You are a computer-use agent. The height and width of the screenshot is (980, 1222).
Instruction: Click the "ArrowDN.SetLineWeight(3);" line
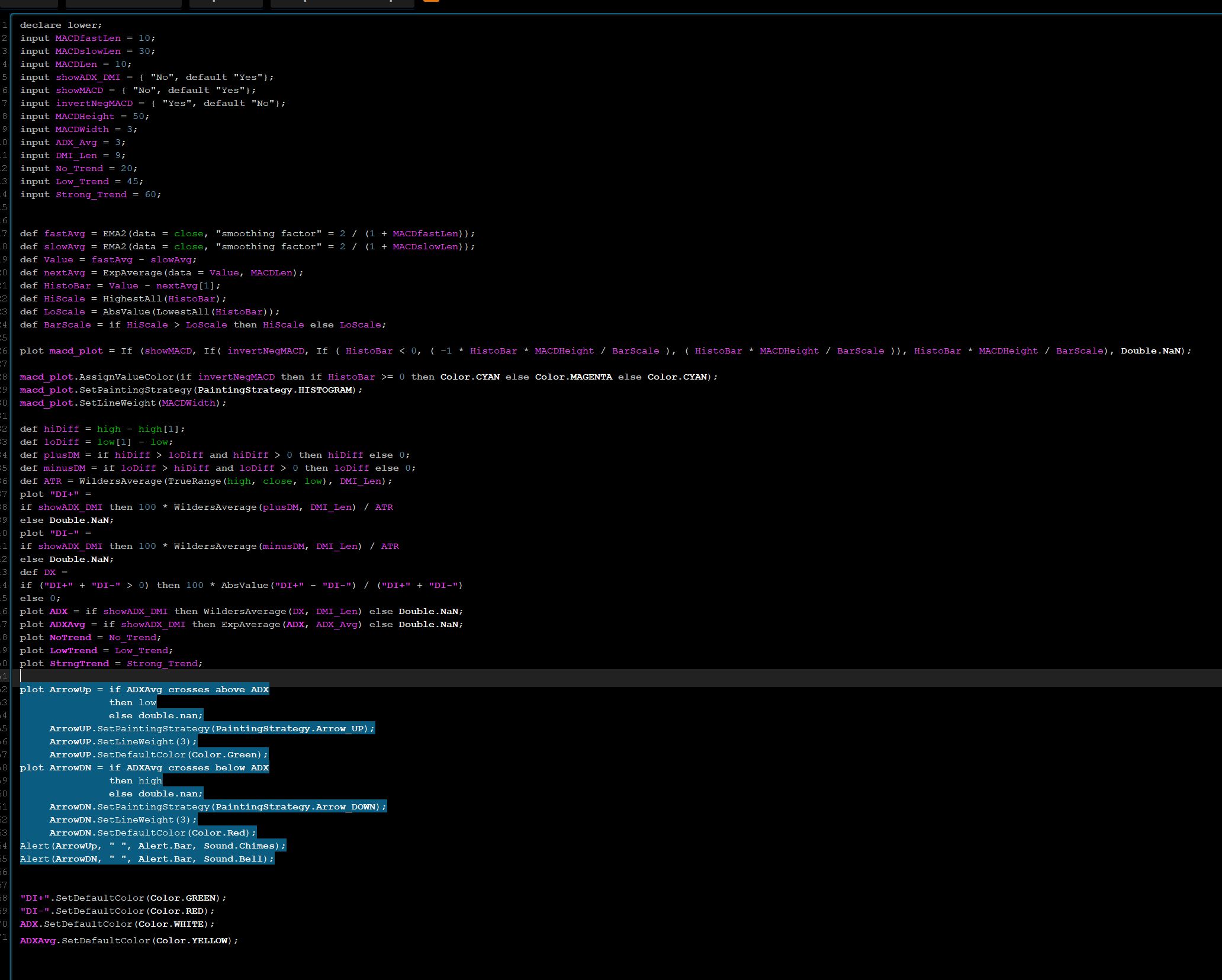(x=123, y=820)
